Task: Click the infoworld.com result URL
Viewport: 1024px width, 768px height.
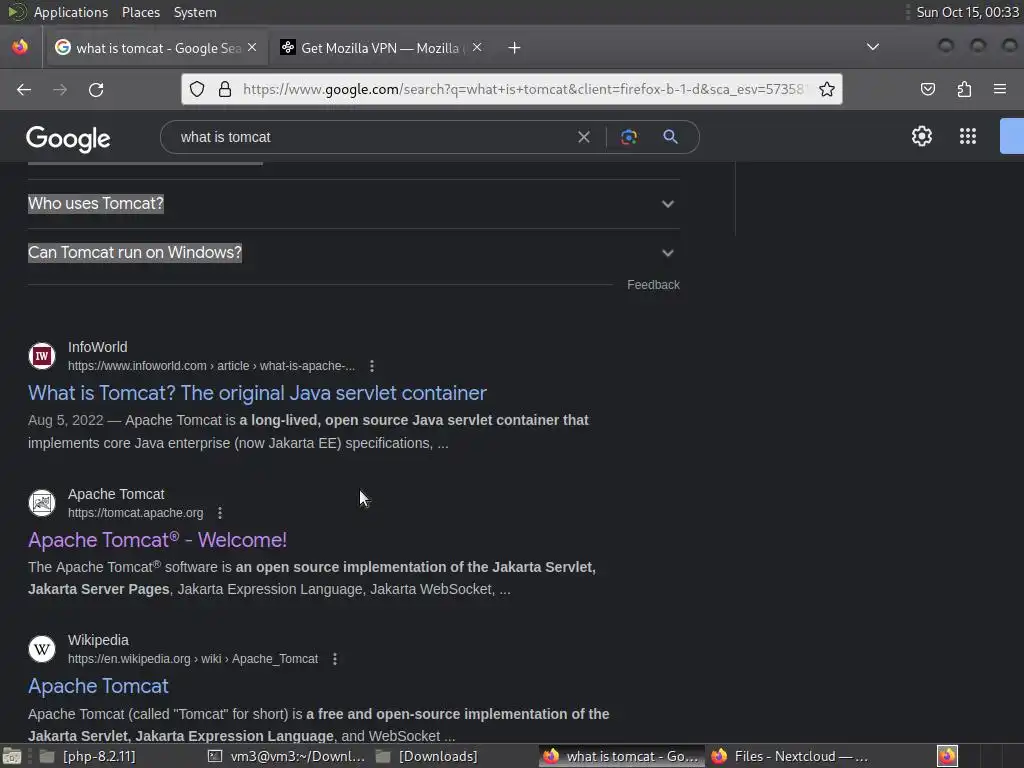Action: coord(212,366)
